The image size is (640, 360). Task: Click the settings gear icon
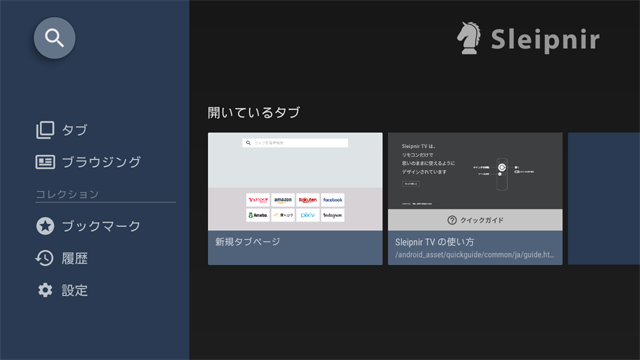45,290
